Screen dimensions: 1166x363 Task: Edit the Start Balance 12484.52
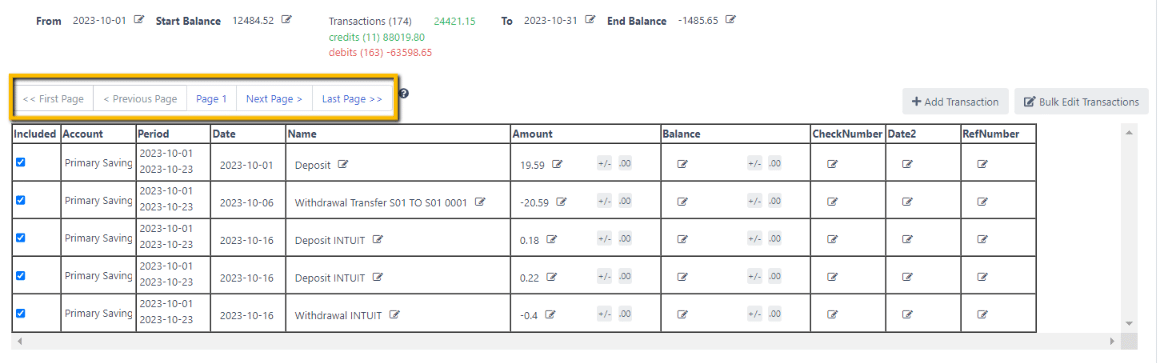[286, 20]
